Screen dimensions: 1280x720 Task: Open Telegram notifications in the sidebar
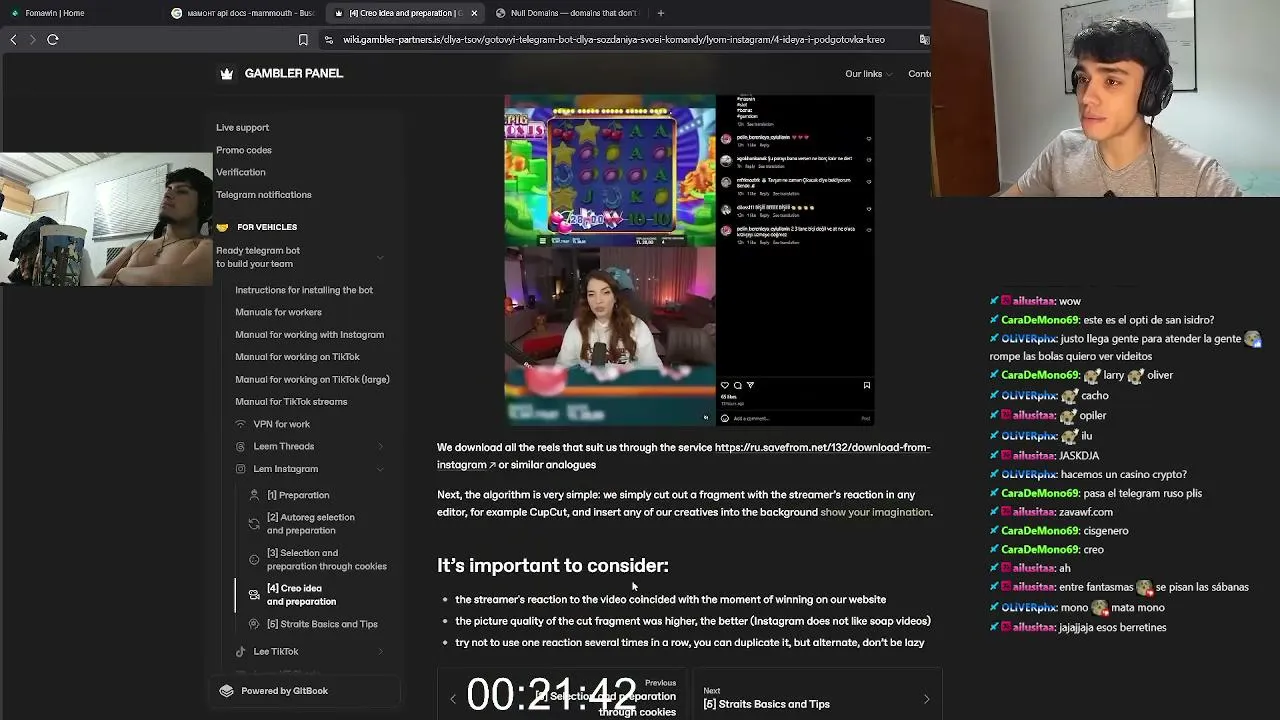click(264, 194)
